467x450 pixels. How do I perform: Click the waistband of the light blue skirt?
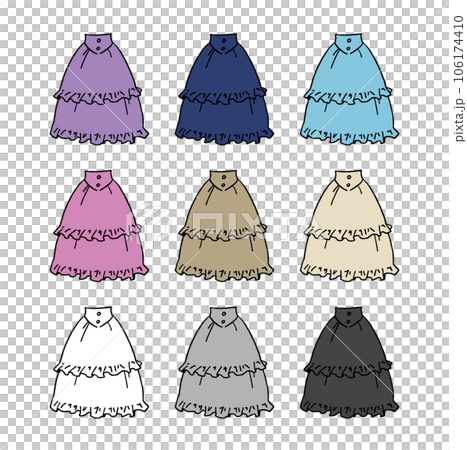(x=348, y=43)
